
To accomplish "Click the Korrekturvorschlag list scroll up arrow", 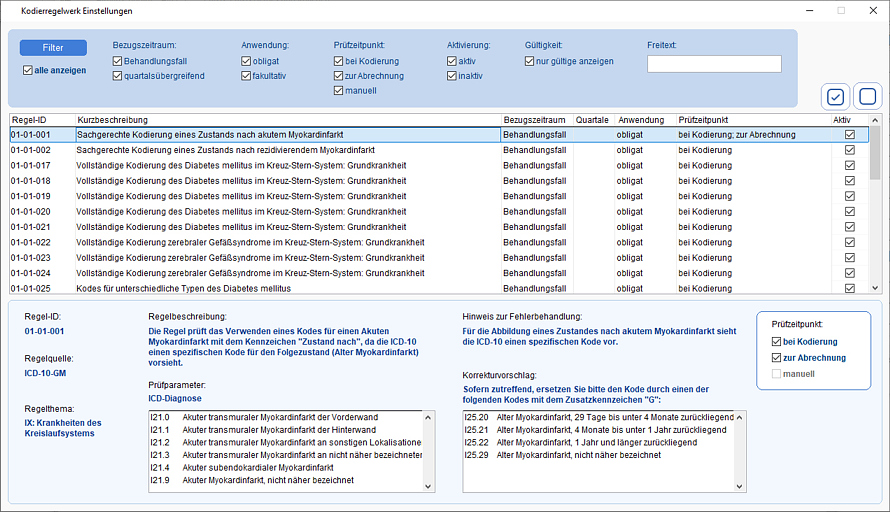I will [x=739, y=417].
